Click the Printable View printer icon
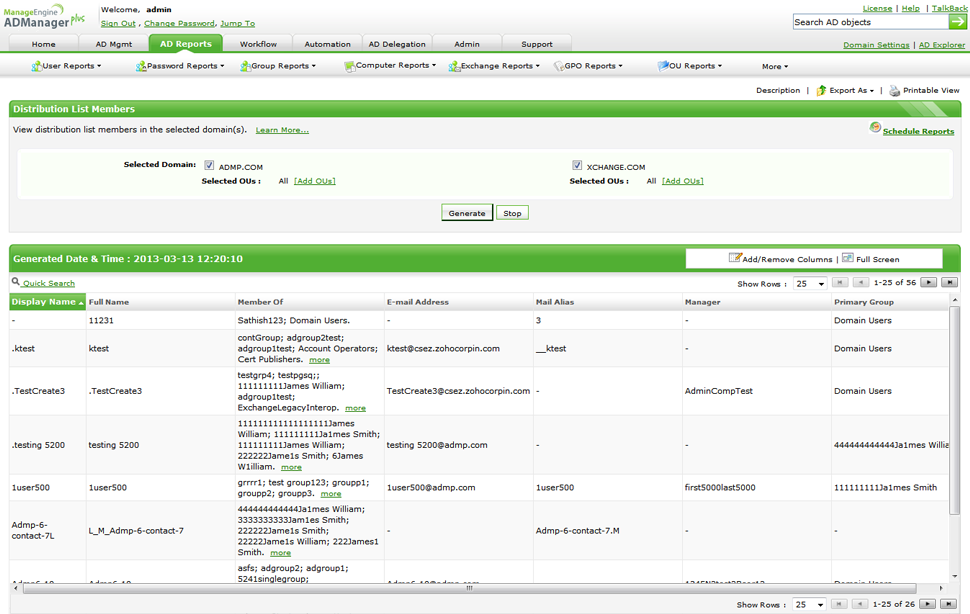970x614 pixels. coord(895,91)
